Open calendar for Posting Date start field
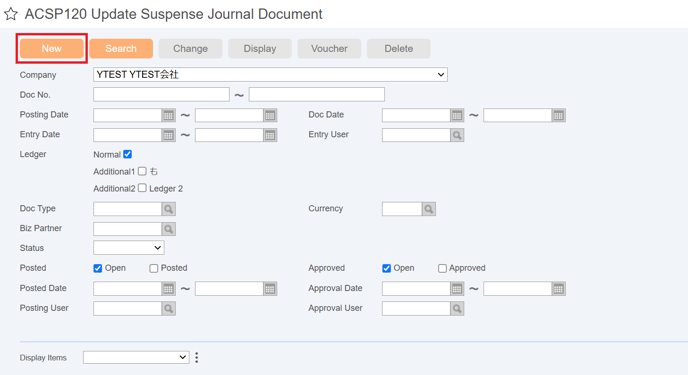 [168, 115]
